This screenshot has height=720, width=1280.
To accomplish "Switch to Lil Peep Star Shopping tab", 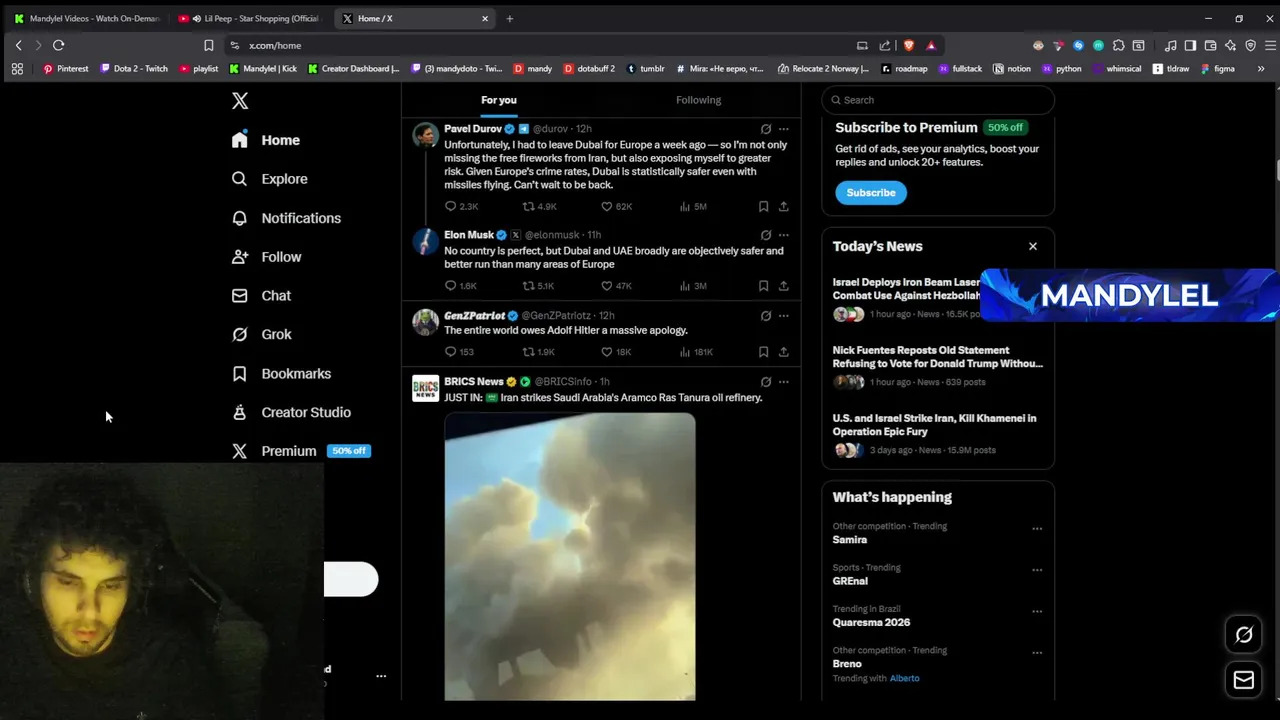I will [x=248, y=18].
